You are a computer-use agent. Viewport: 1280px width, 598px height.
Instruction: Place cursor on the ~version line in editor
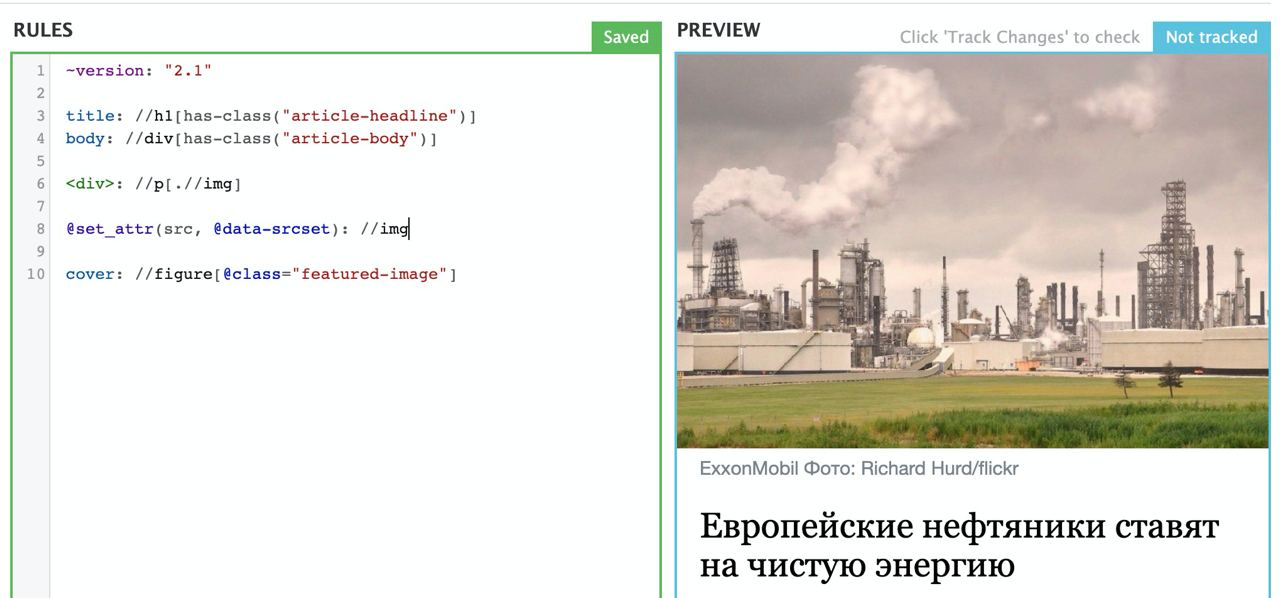(139, 71)
